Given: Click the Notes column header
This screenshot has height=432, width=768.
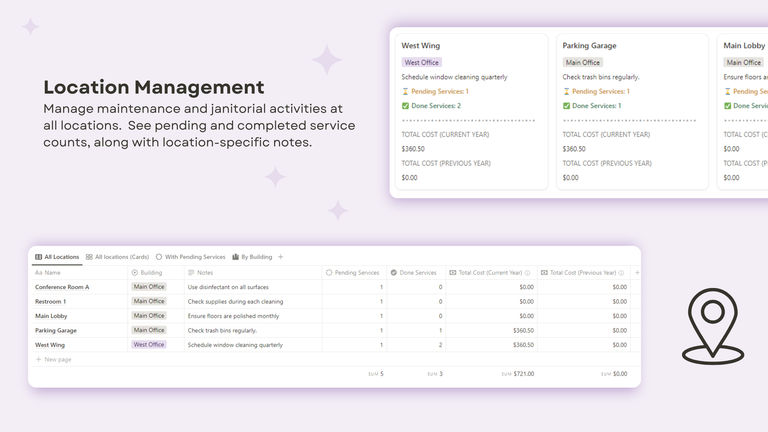Looking at the screenshot, I should coord(201,272).
